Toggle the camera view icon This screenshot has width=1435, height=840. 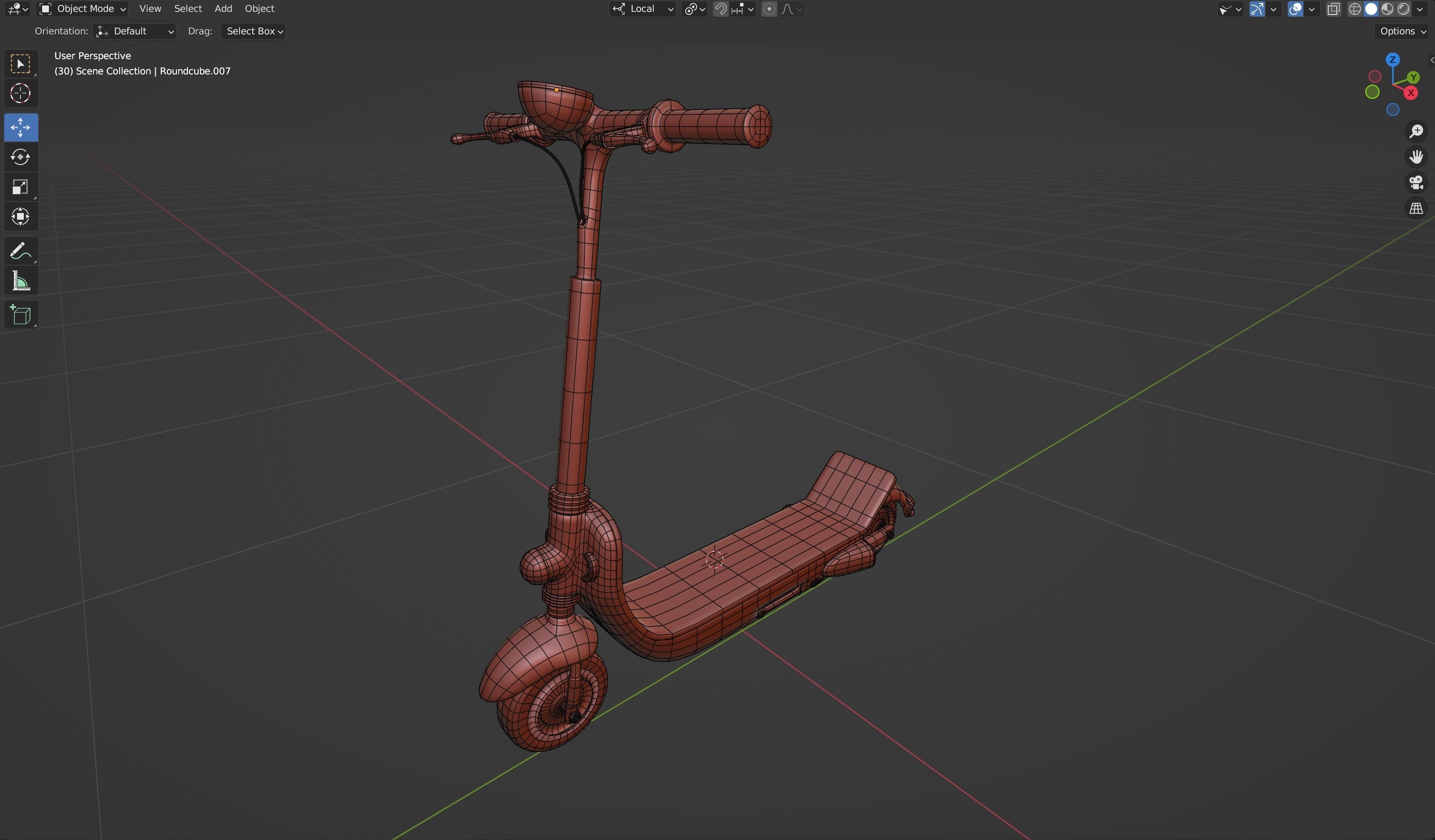tap(1415, 183)
